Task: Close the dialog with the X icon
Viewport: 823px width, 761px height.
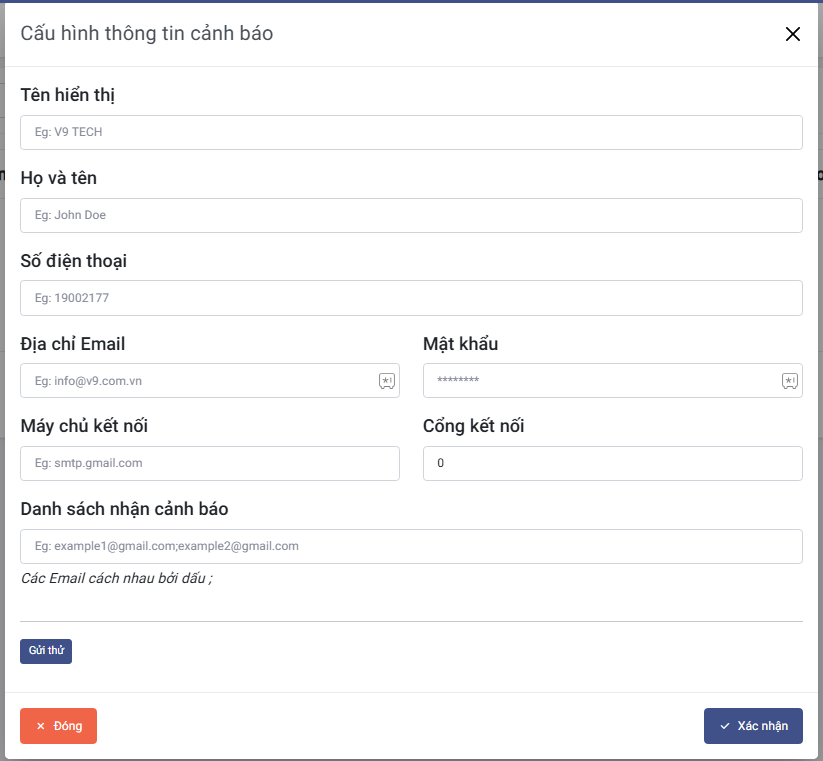Action: click(x=793, y=34)
